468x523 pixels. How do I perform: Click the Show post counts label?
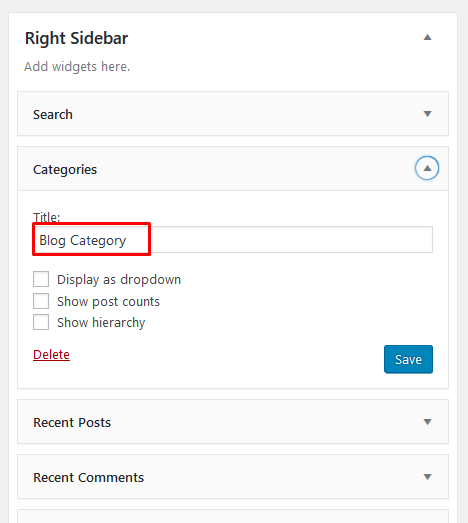(108, 302)
